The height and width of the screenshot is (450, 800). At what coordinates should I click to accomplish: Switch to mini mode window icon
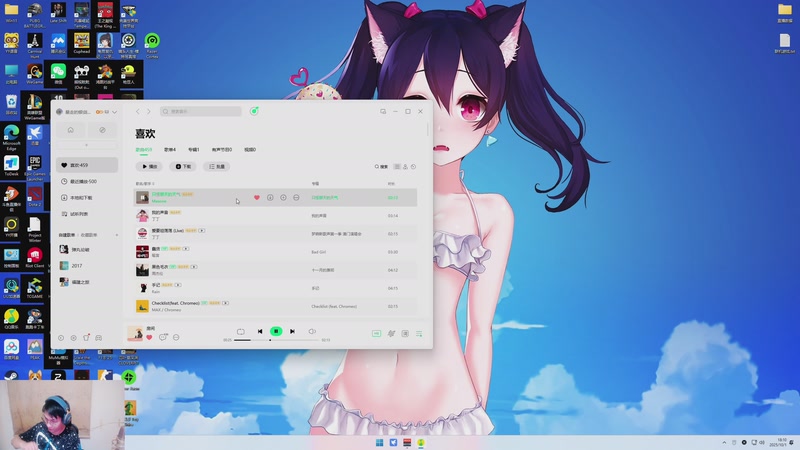pos(383,111)
